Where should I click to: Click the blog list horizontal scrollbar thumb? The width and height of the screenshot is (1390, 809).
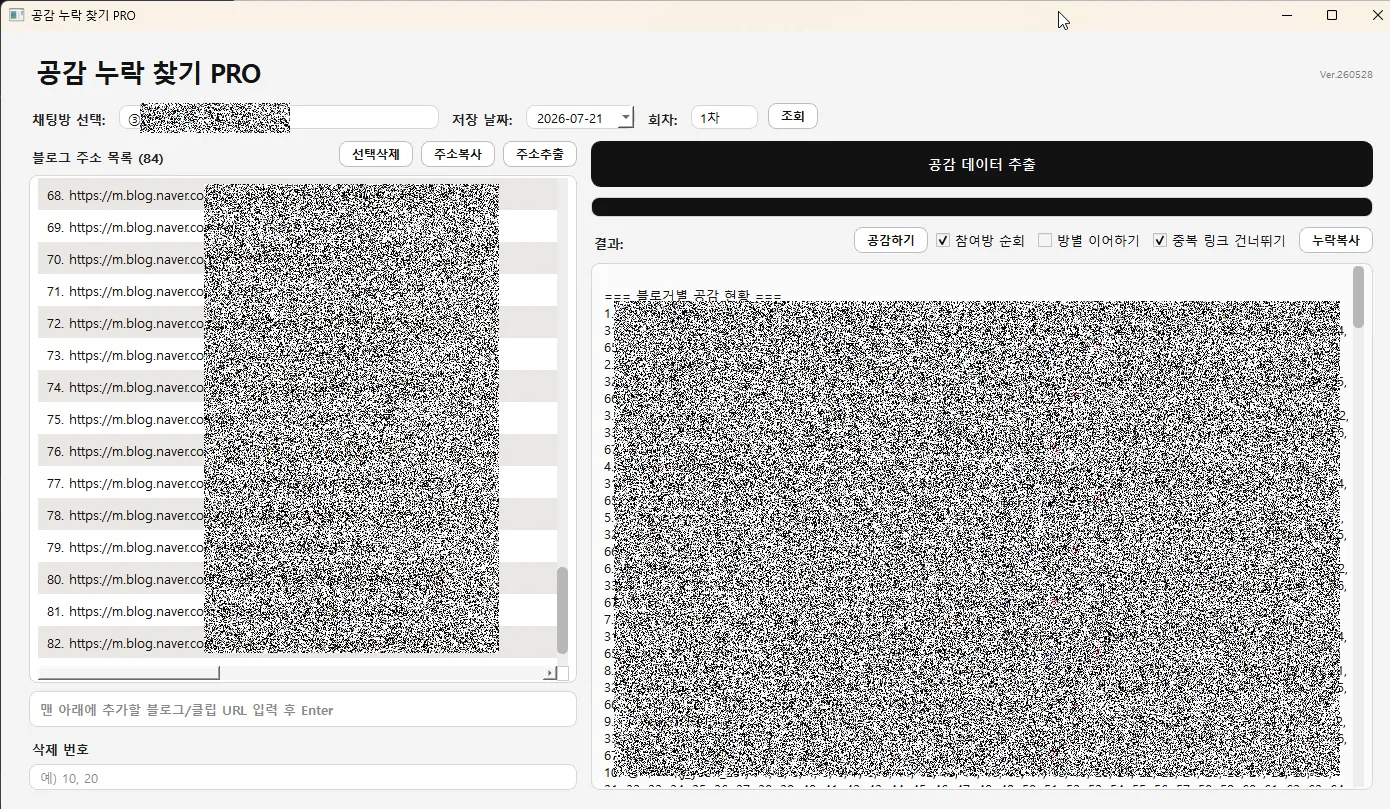(128, 673)
